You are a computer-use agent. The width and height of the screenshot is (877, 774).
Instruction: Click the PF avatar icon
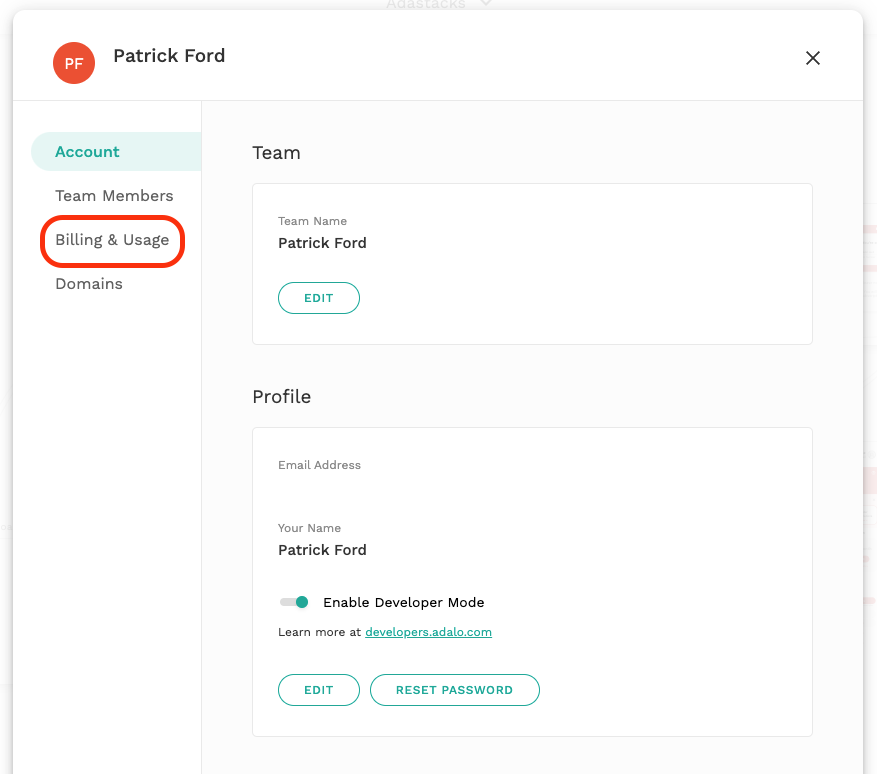tap(73, 63)
